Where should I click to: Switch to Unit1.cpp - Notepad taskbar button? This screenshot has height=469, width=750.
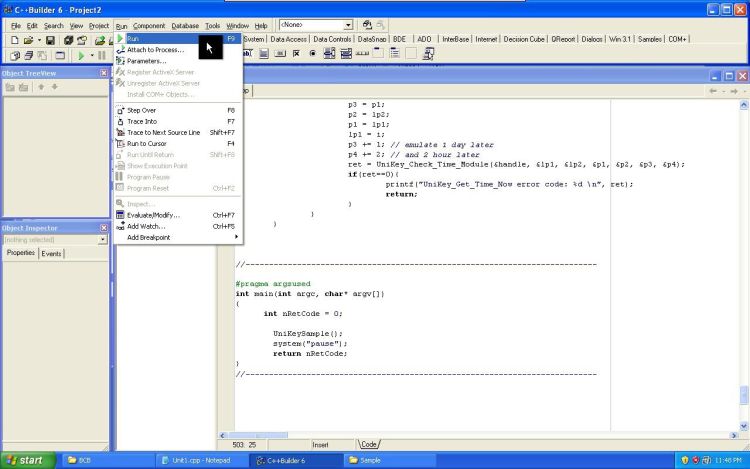[201, 460]
